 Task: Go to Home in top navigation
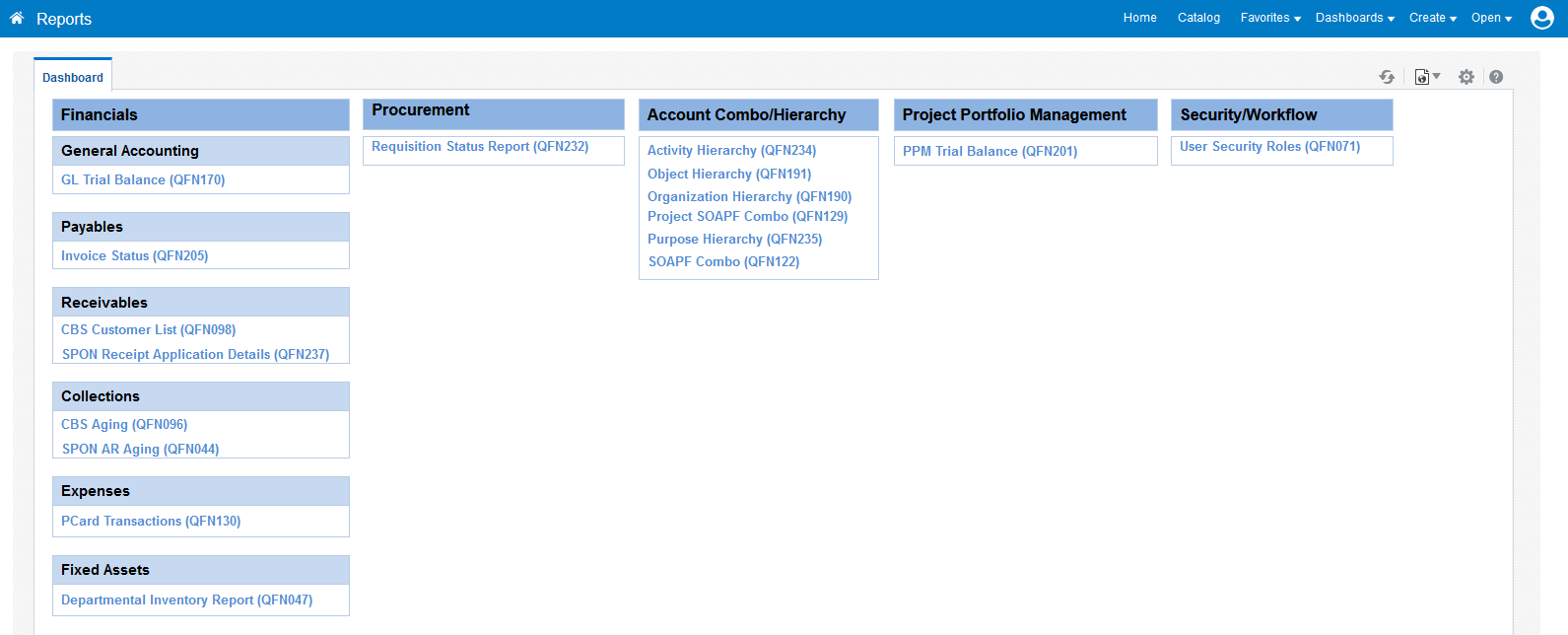[x=1139, y=18]
